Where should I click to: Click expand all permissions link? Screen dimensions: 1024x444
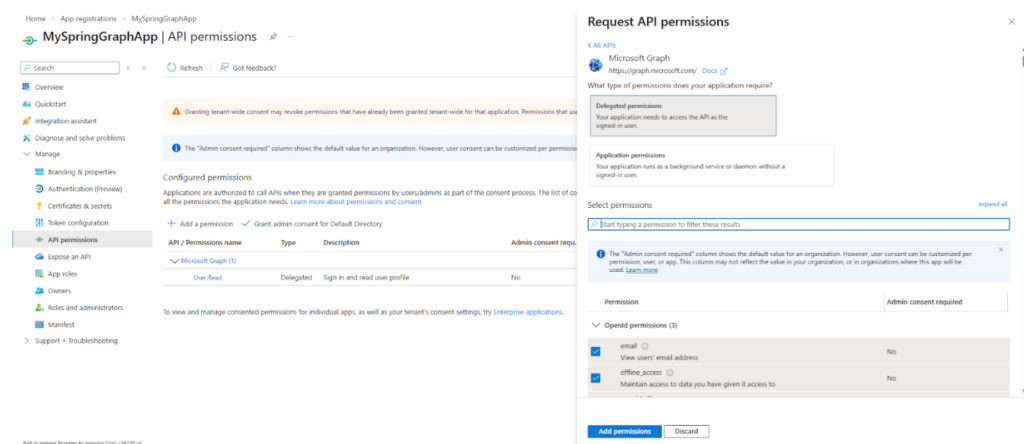pos(993,204)
